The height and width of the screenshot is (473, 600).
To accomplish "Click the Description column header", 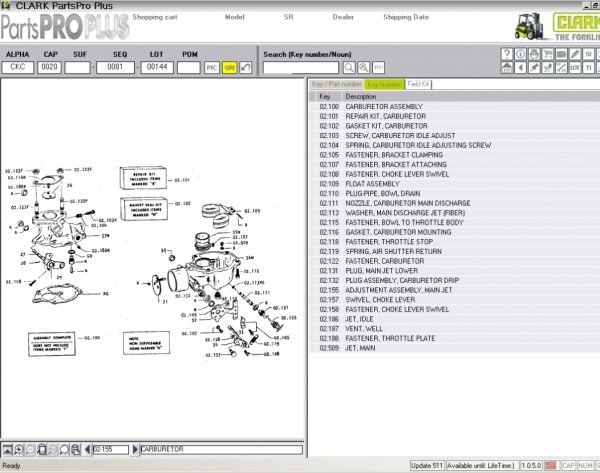I will (x=471, y=96).
